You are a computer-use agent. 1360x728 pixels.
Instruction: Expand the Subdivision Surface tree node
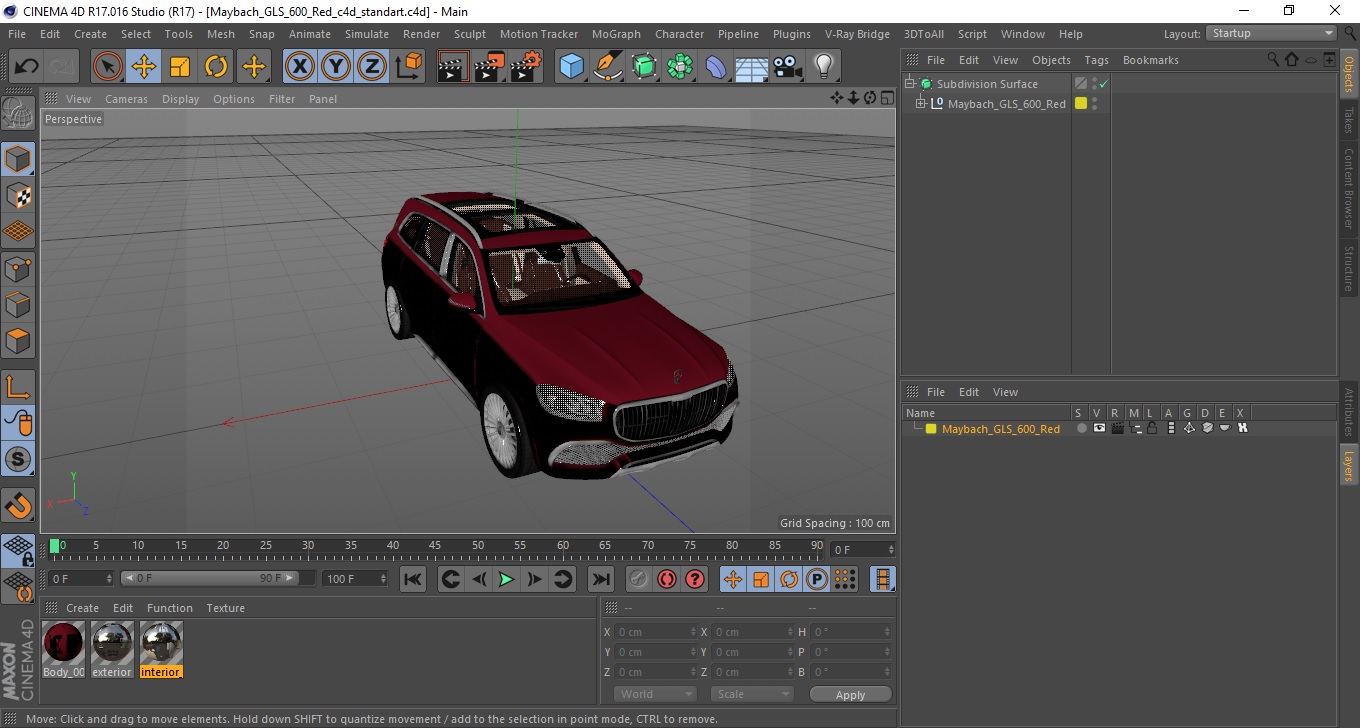tap(910, 84)
